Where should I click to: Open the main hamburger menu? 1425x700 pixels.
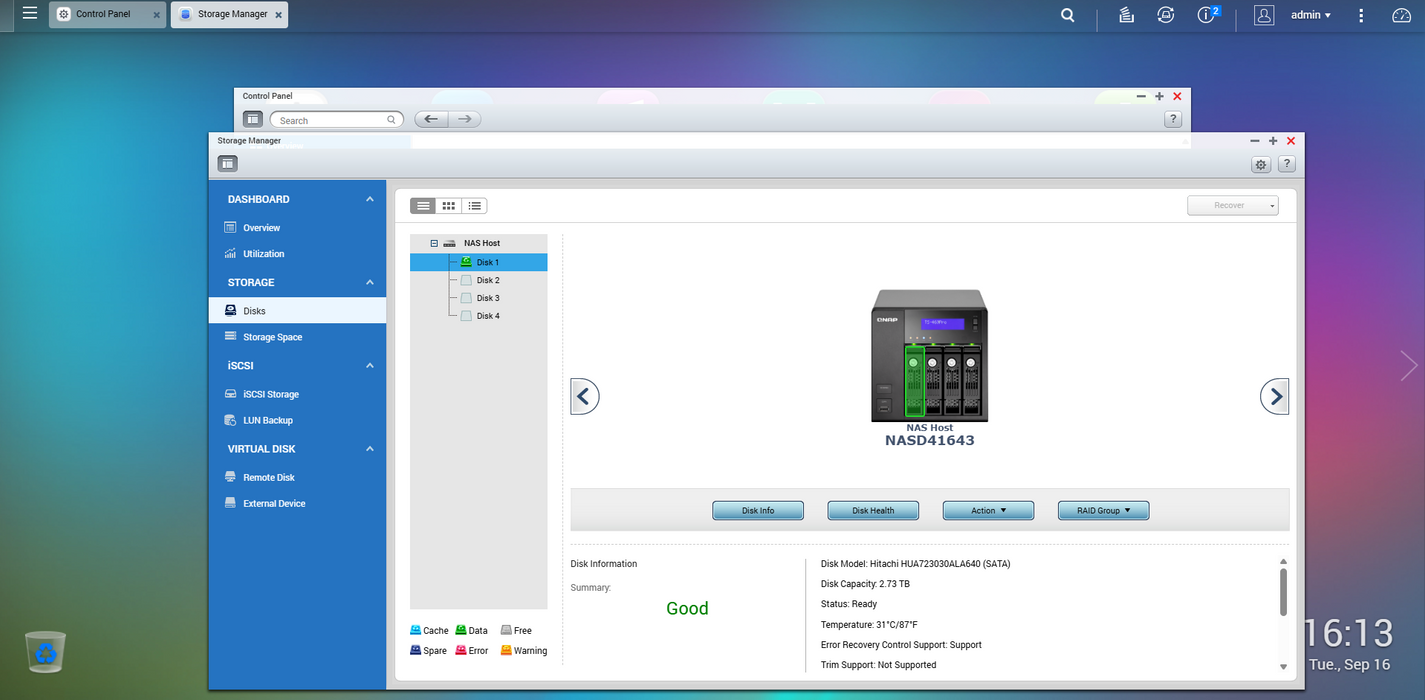click(30, 14)
